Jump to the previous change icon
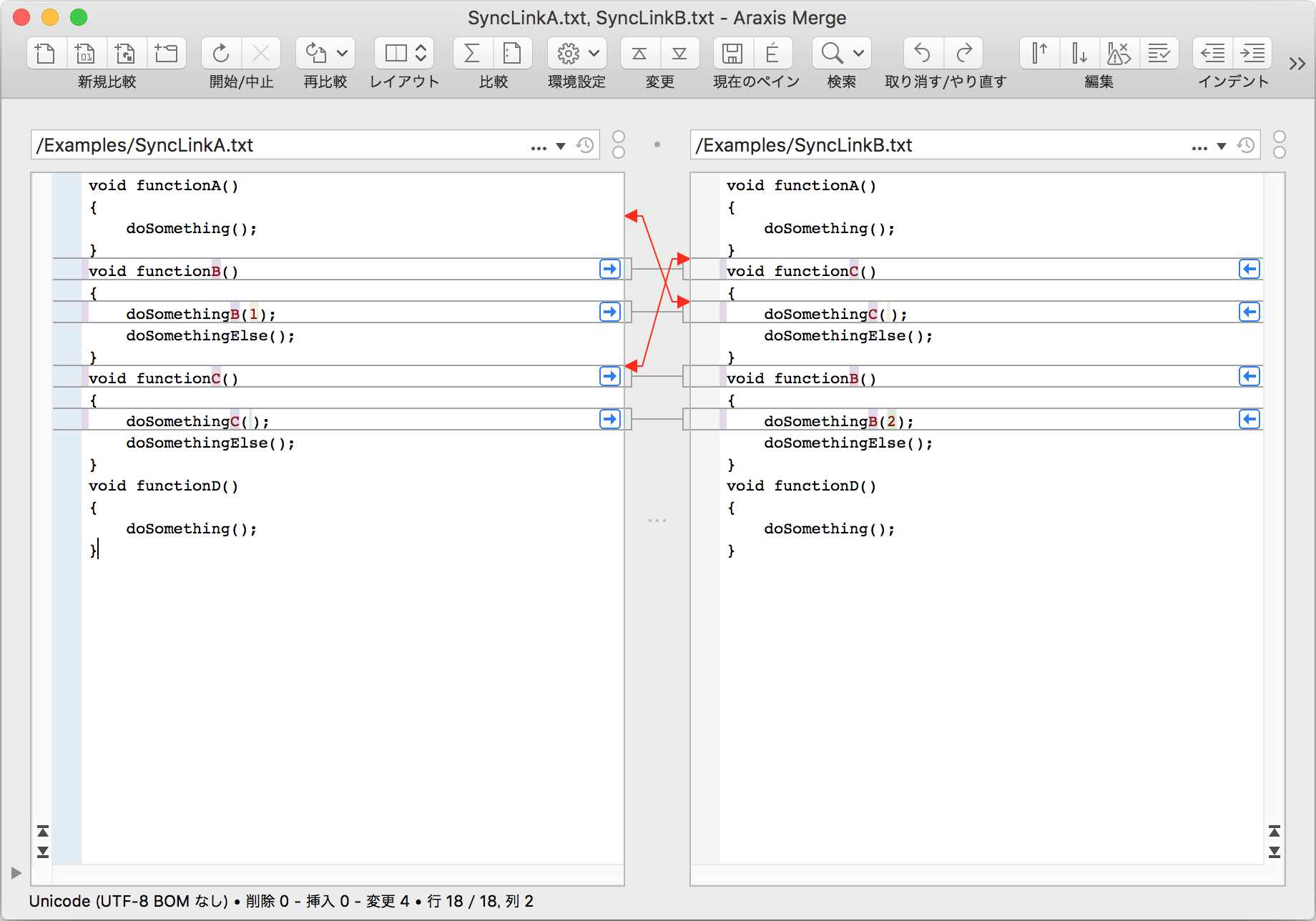This screenshot has width=1316, height=921. pyautogui.click(x=639, y=53)
